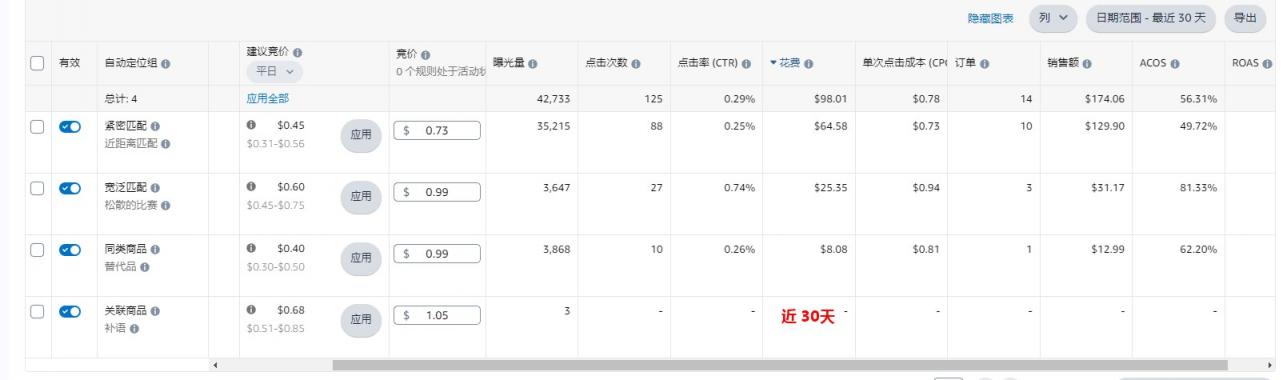Disable the 关联商品 row switch
The image size is (1287, 380).
[x=70, y=311]
